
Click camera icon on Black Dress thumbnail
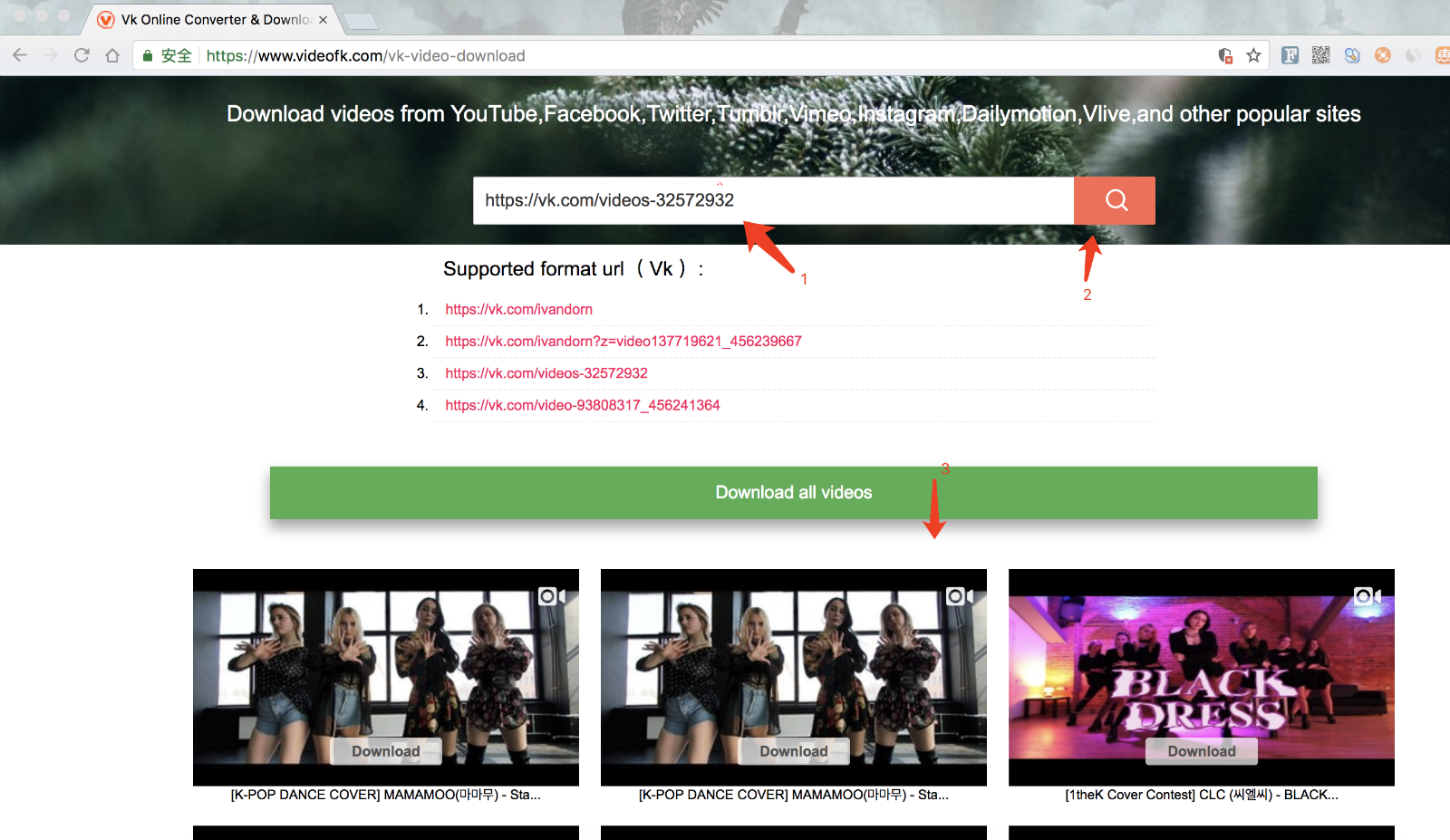(x=1368, y=596)
